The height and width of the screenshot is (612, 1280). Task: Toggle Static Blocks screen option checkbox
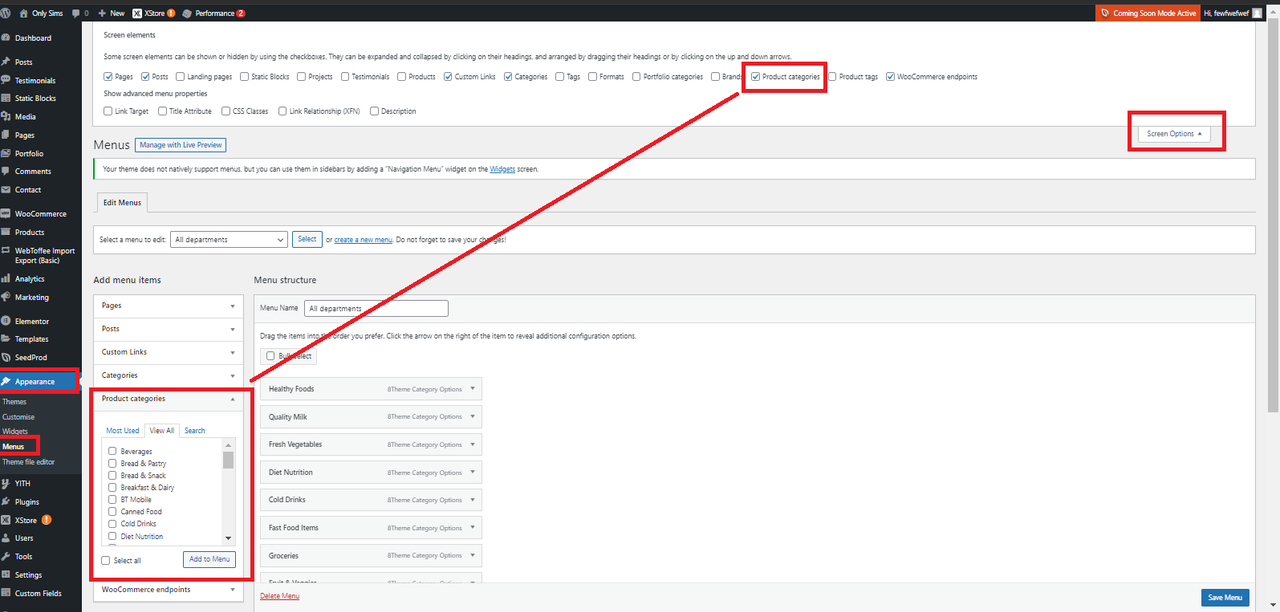[x=243, y=77]
